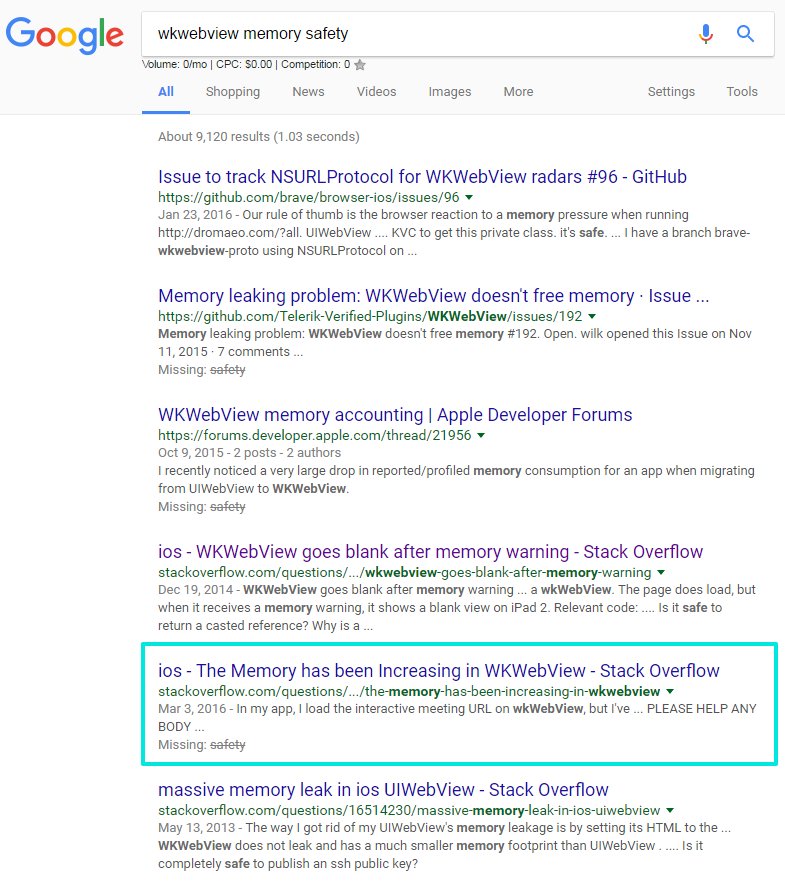Select the All results tab
785x887 pixels.
[166, 92]
